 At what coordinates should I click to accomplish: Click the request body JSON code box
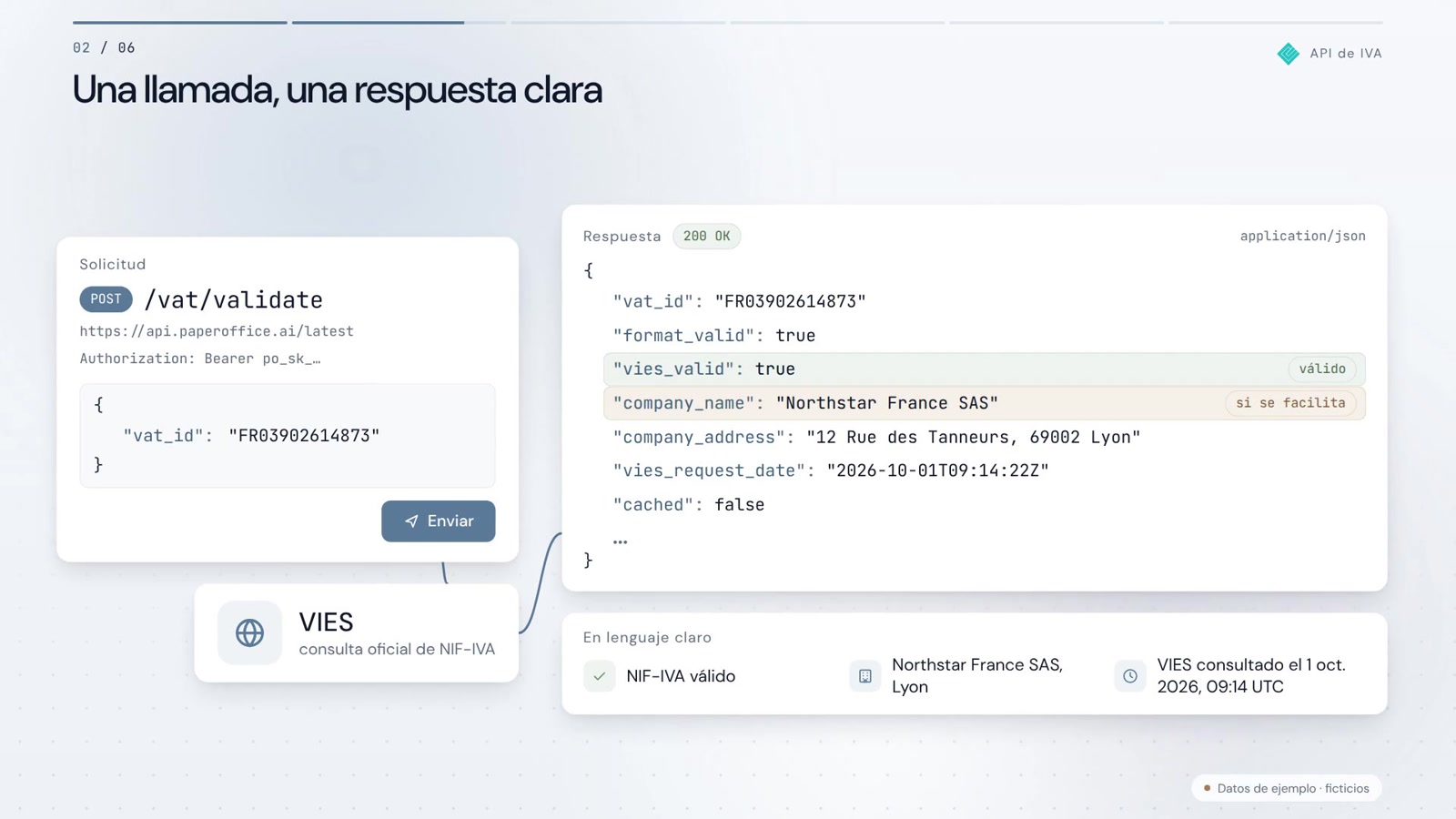(x=288, y=436)
